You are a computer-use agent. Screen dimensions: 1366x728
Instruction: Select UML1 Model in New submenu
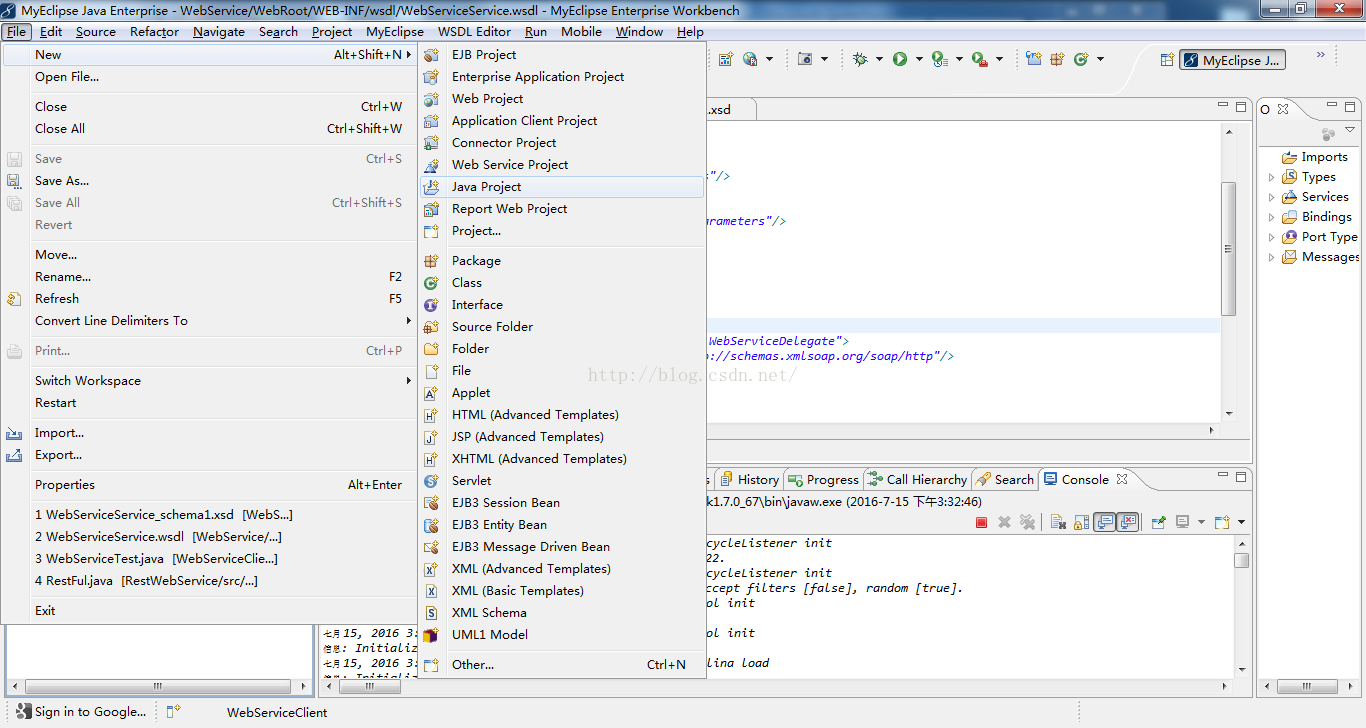[562, 635]
